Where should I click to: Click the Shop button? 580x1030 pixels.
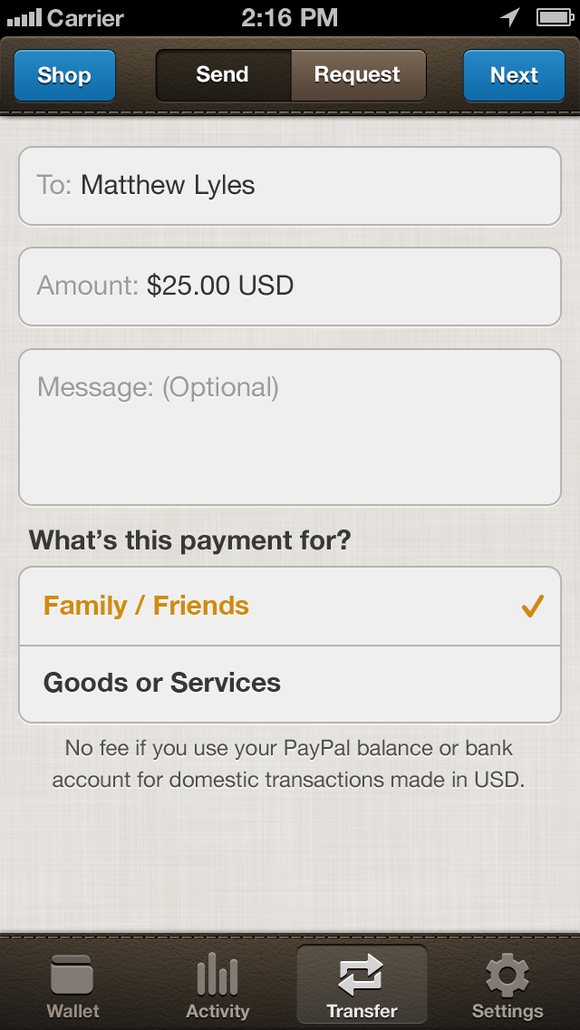point(64,76)
